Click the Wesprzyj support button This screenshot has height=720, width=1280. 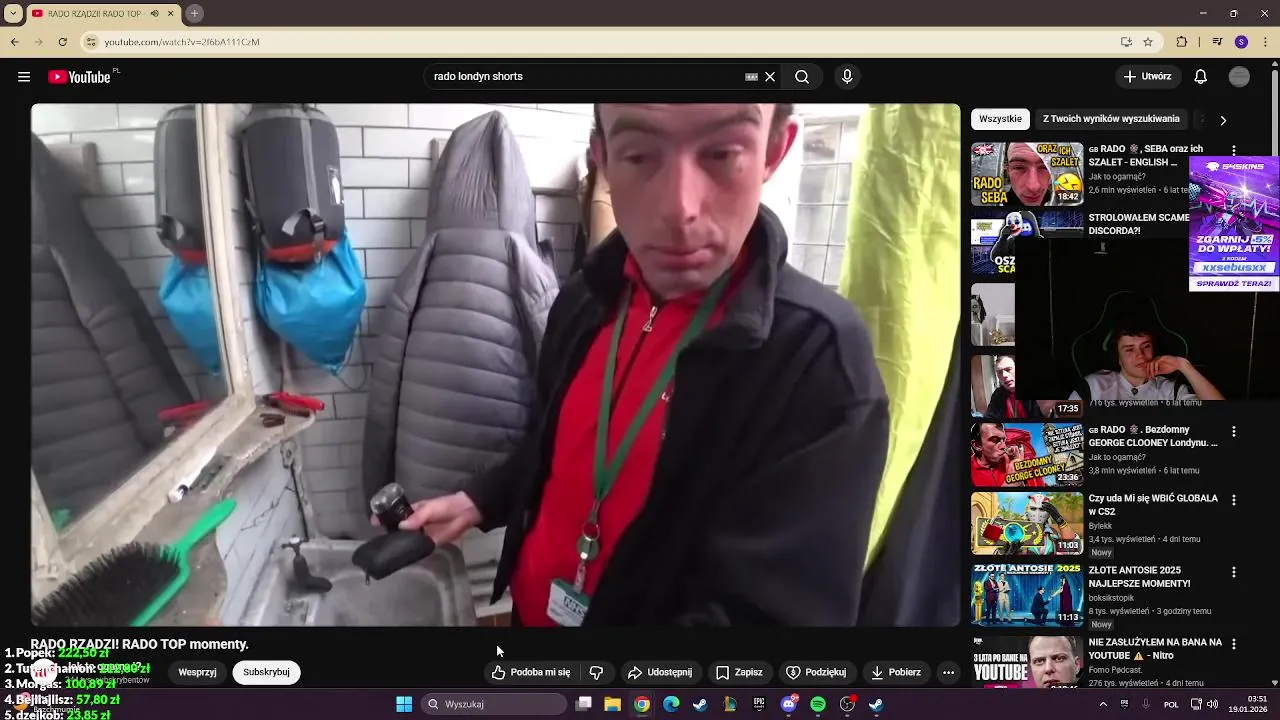(197, 672)
